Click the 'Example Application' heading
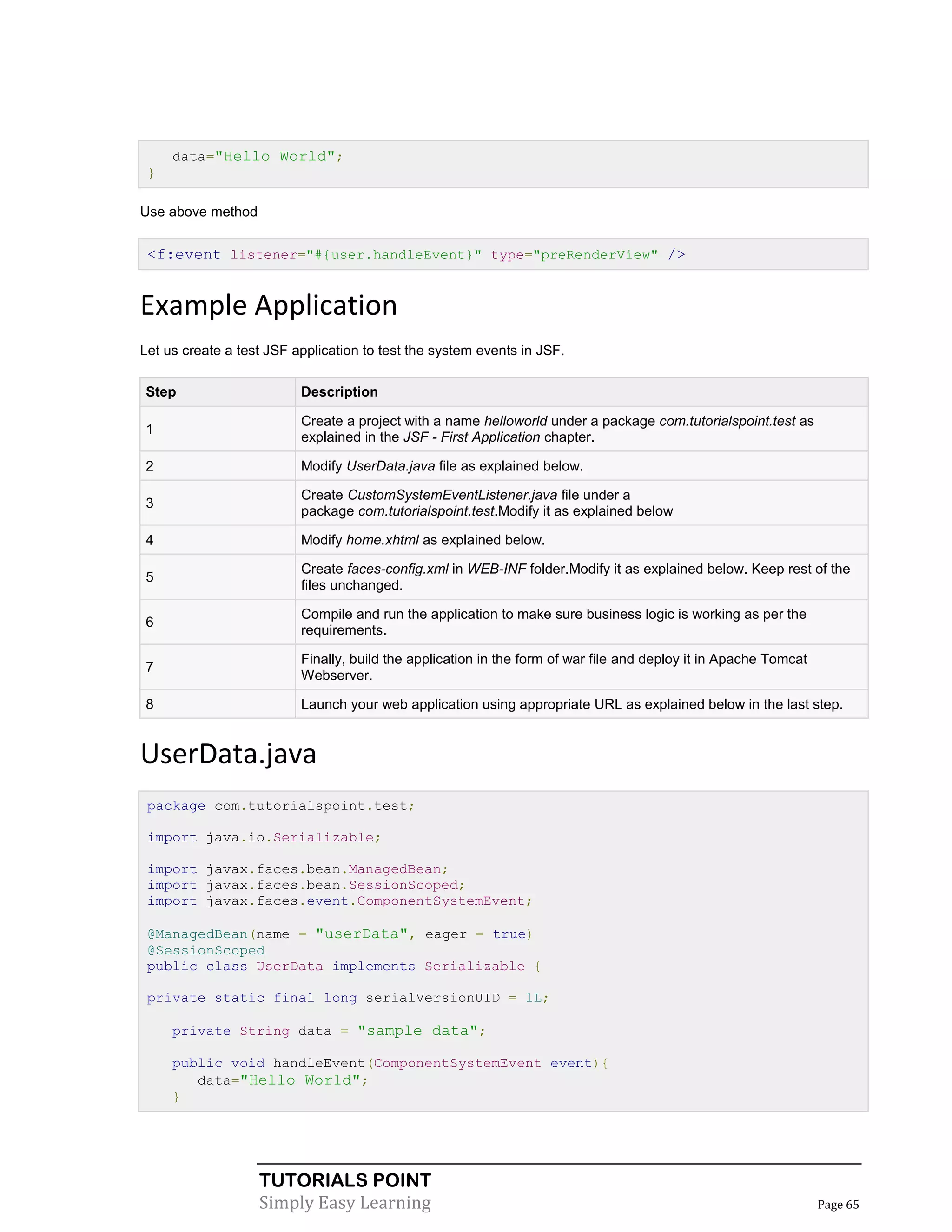This screenshot has height=1232, width=952. 269,305
